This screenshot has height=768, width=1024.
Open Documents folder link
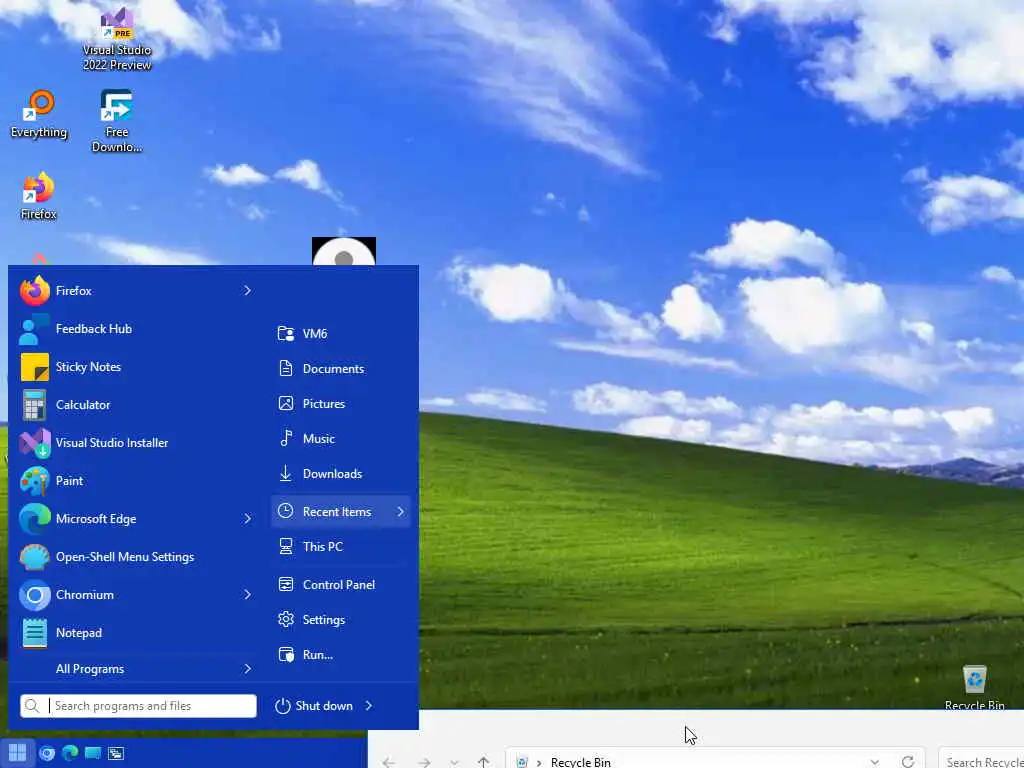click(x=340, y=368)
